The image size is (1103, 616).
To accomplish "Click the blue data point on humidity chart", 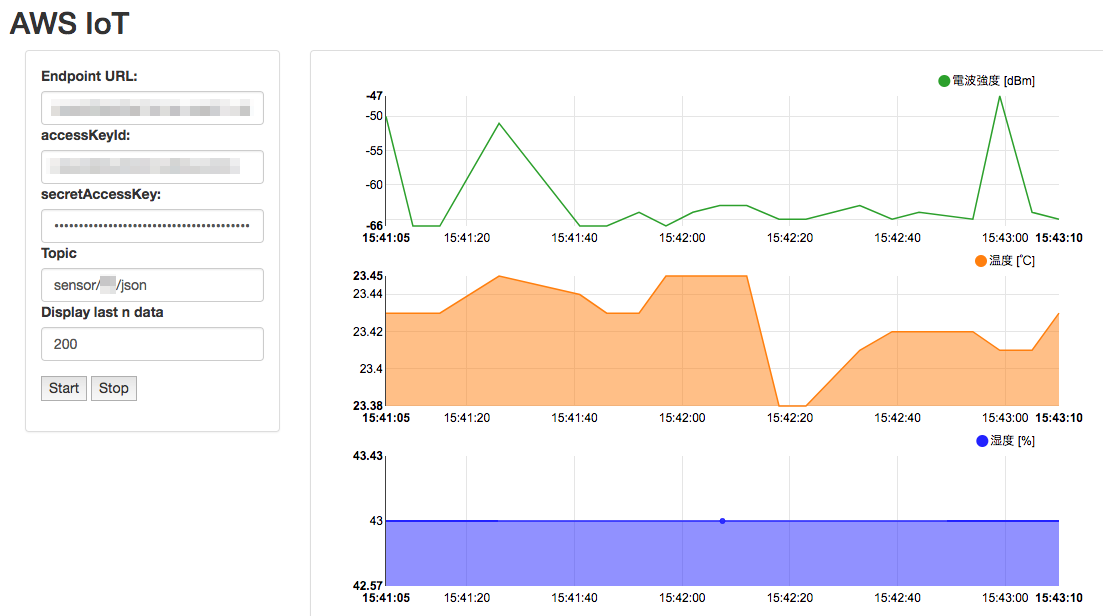I will click(x=722, y=521).
